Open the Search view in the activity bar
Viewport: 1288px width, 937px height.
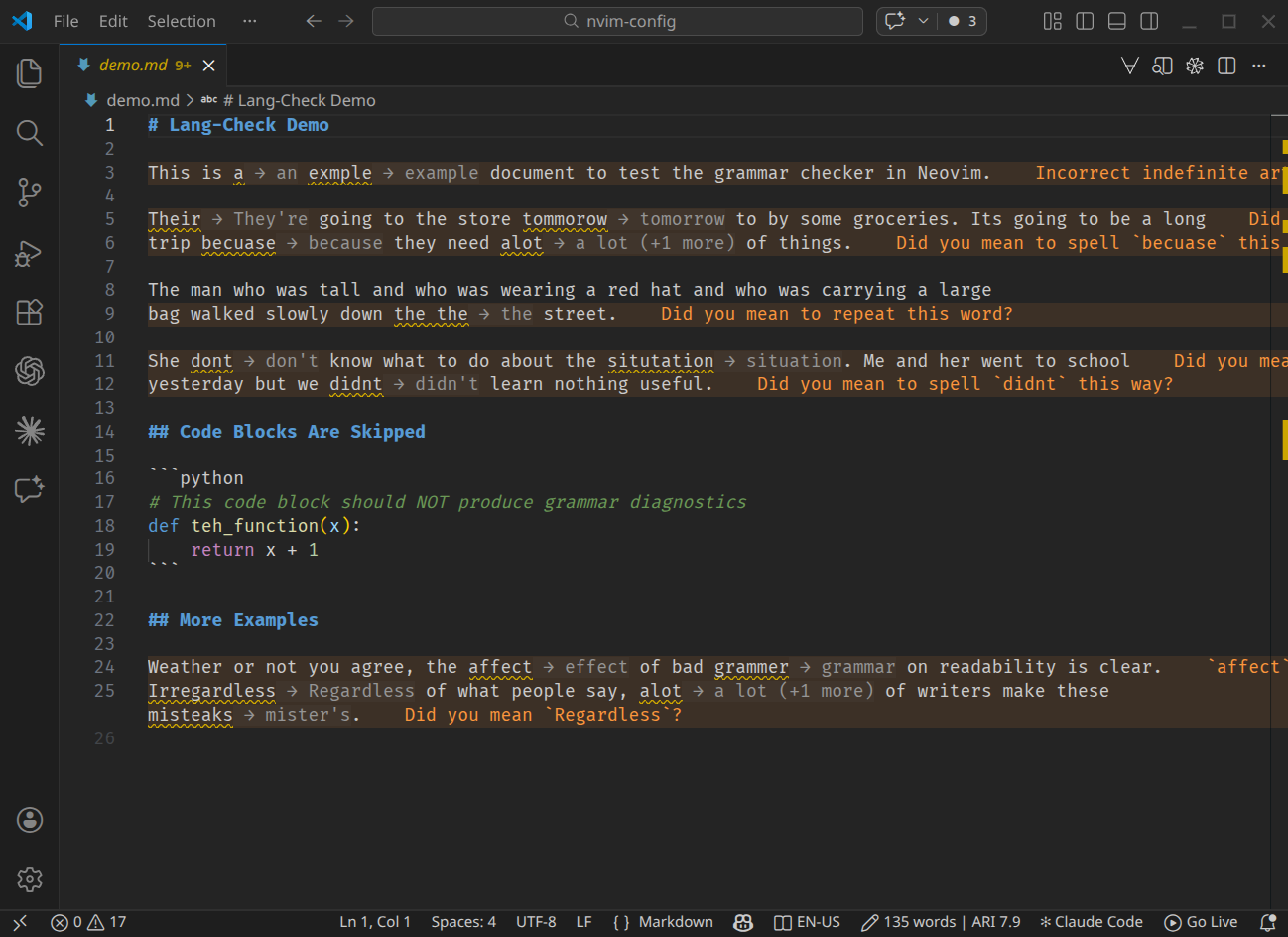29,132
